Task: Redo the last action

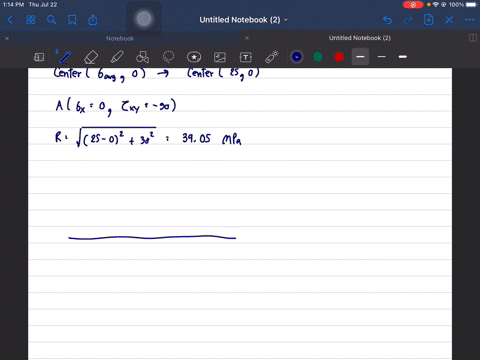Action: tap(408, 20)
